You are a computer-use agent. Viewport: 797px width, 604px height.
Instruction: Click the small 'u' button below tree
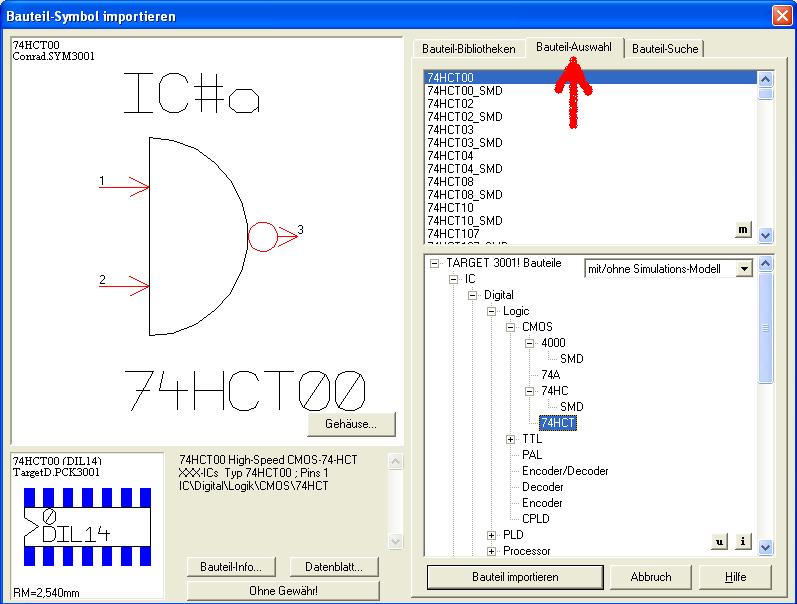point(718,541)
